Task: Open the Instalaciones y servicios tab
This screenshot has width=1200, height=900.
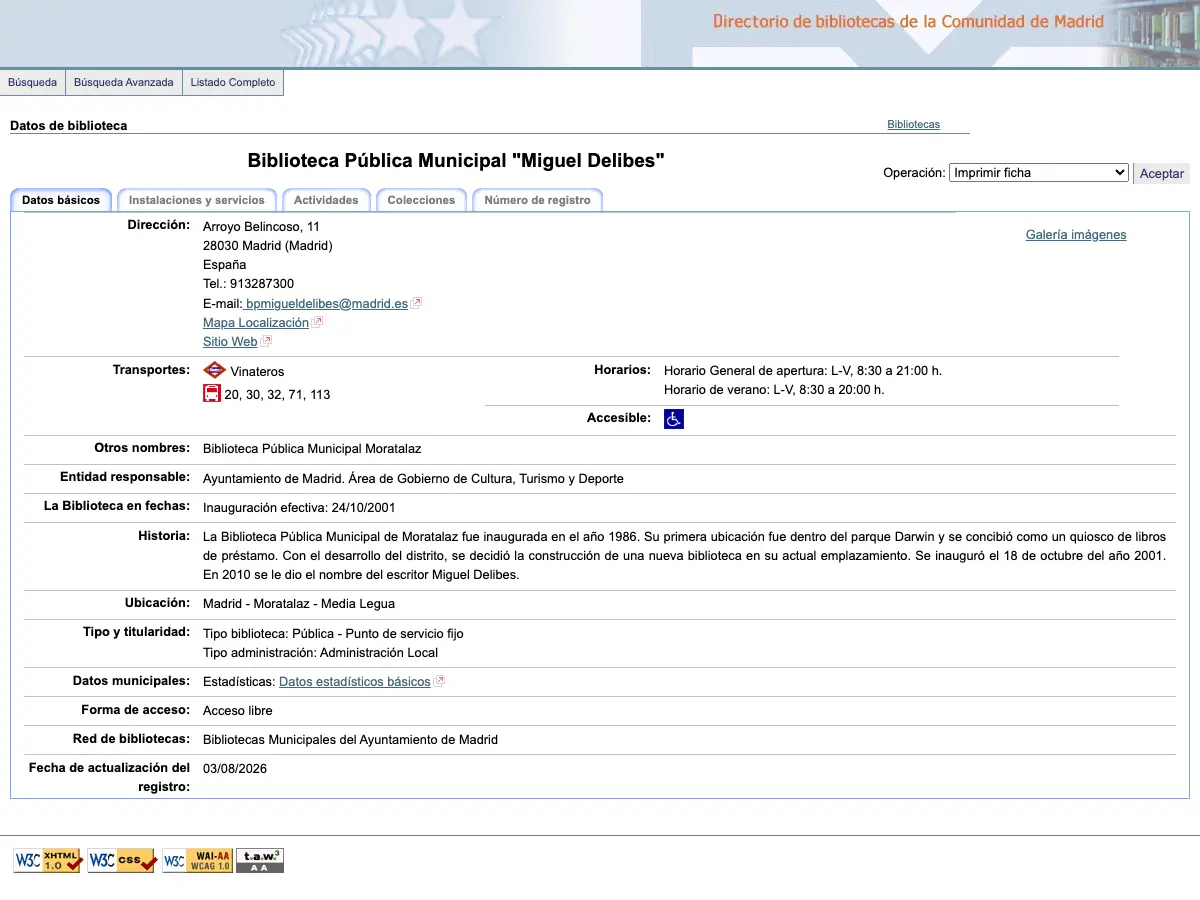Action: pyautogui.click(x=197, y=200)
